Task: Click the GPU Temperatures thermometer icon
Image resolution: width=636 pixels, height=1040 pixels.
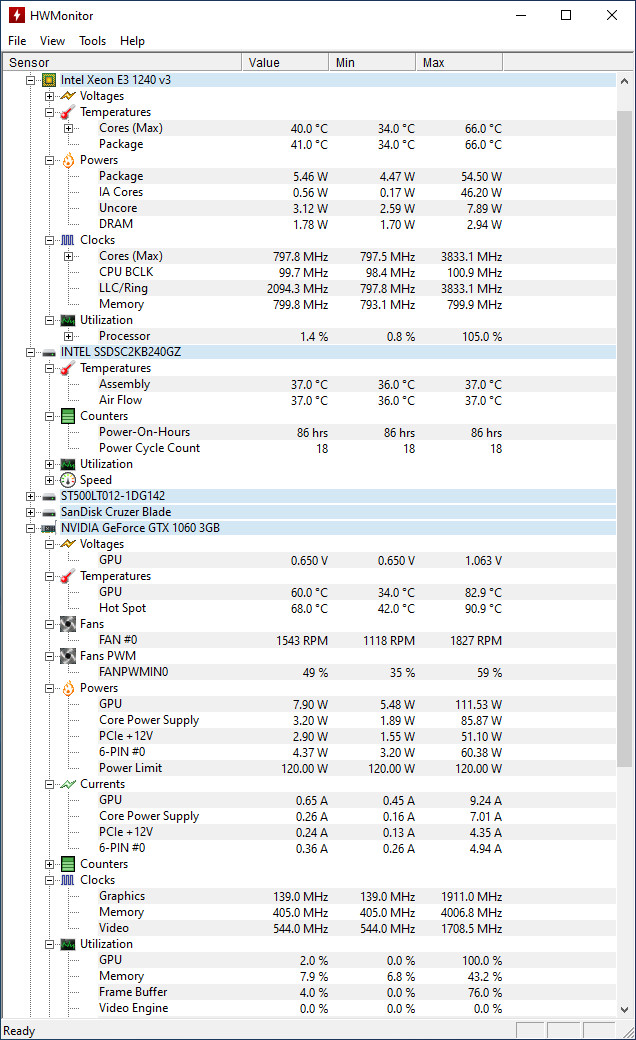Action: tap(68, 576)
